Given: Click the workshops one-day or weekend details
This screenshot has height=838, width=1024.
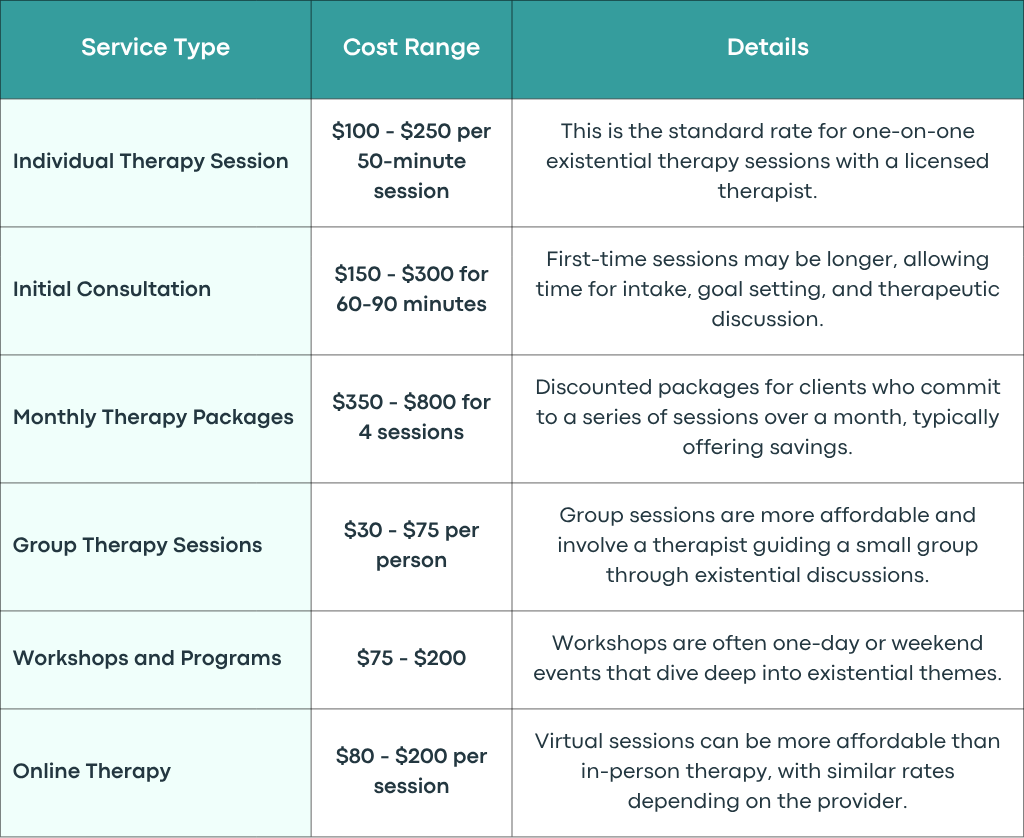Looking at the screenshot, I should 767,658.
